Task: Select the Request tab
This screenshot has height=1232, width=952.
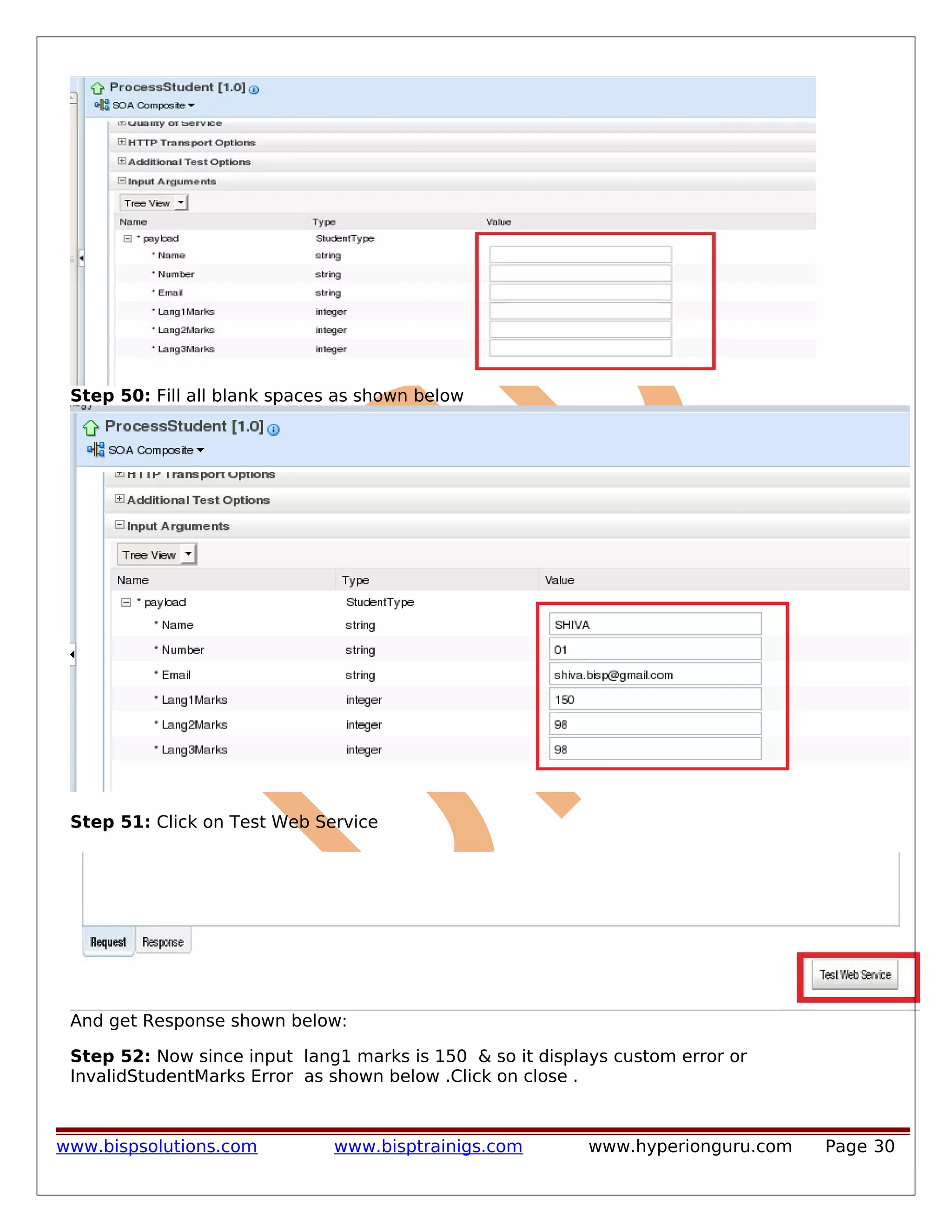Action: coord(108,942)
